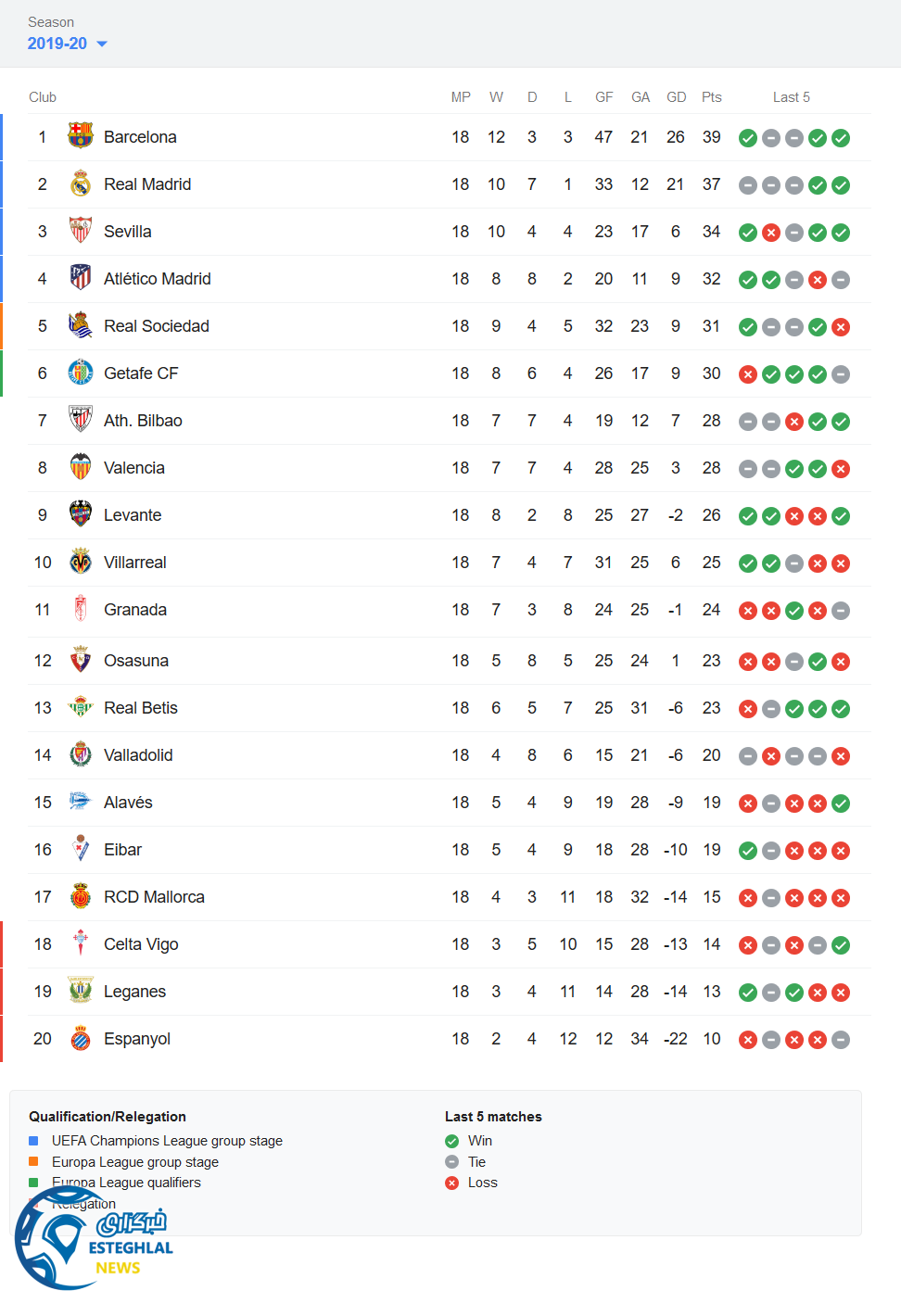This screenshot has width=901, height=1316.
Task: Open the Valencia team link
Action: point(133,468)
